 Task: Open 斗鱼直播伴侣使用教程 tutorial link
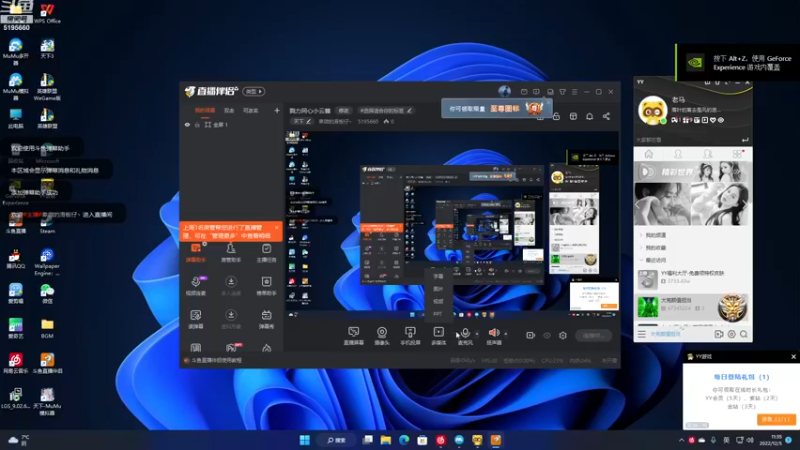(x=216, y=360)
